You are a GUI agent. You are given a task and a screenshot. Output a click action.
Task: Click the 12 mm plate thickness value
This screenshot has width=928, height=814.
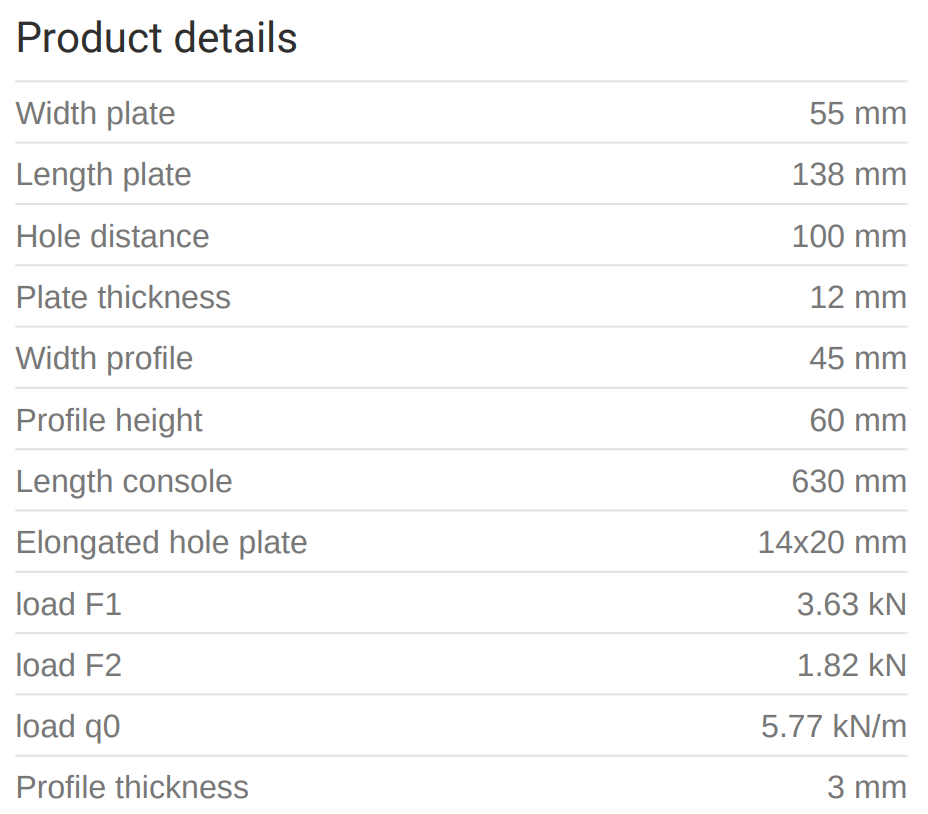tap(857, 298)
